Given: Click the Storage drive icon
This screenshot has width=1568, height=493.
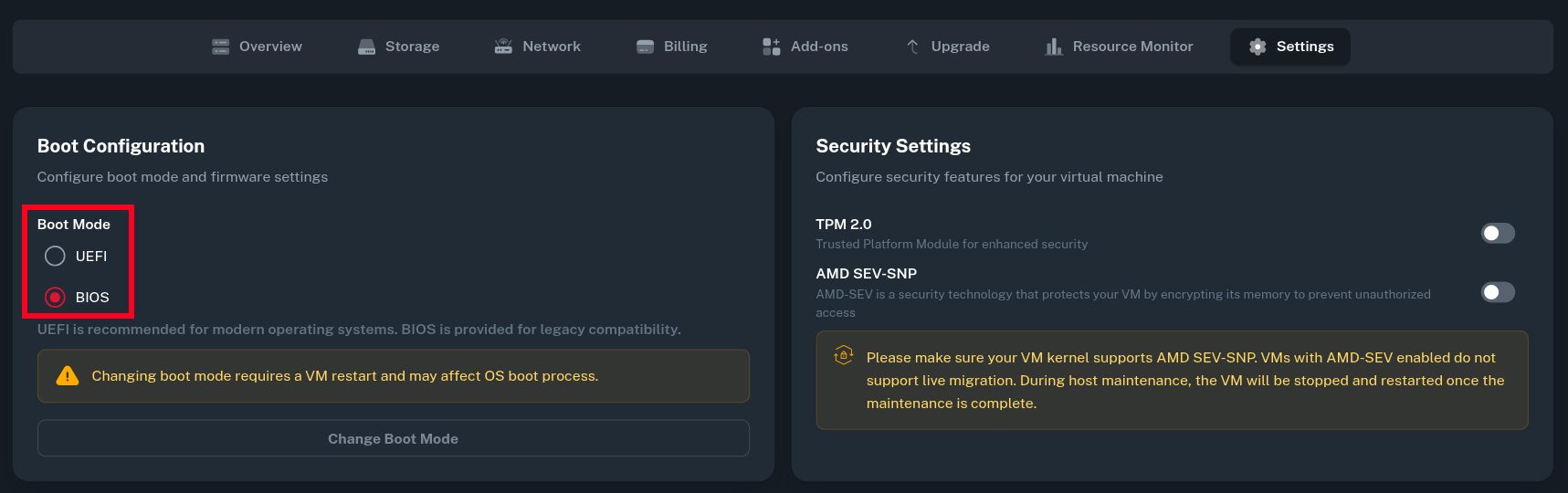Looking at the screenshot, I should 366,47.
